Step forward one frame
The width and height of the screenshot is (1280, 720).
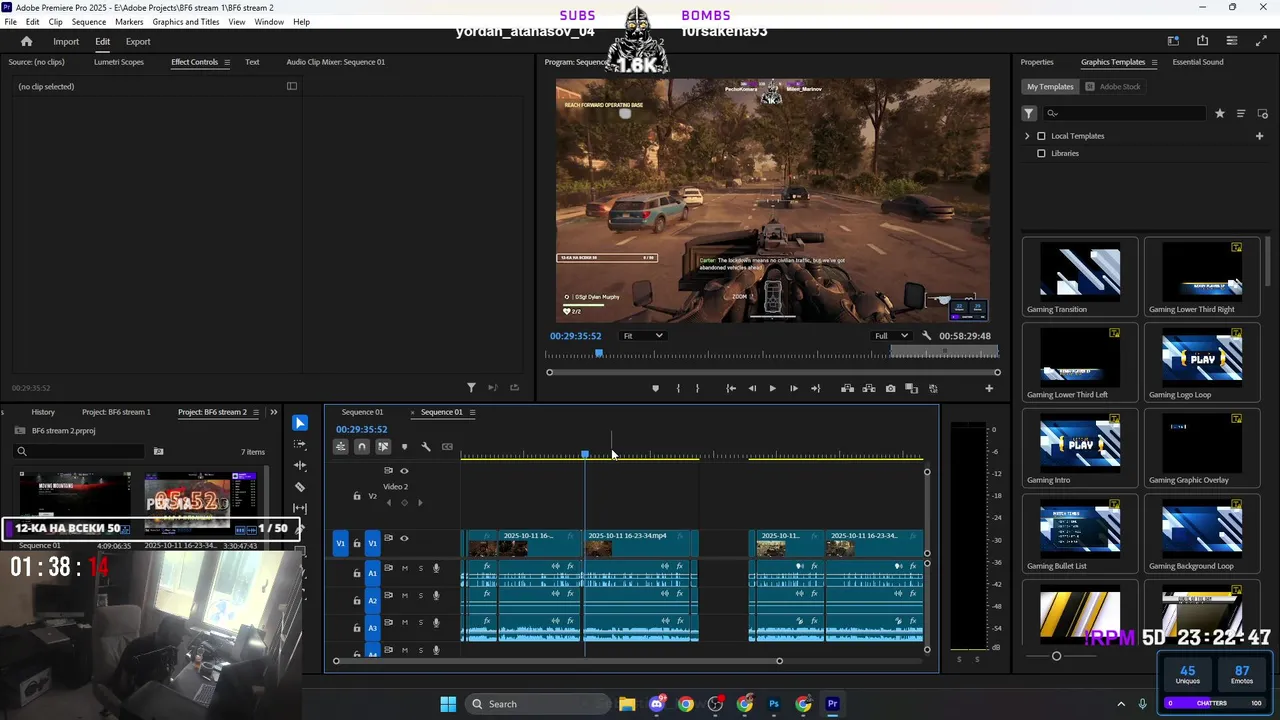tap(794, 388)
